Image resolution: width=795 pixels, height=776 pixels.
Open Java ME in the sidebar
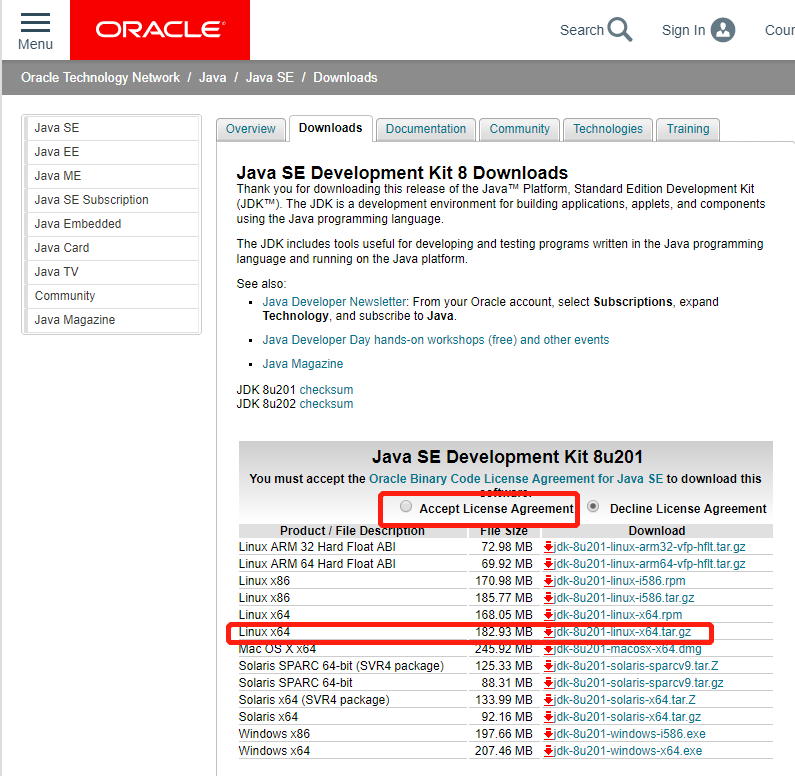(112, 176)
